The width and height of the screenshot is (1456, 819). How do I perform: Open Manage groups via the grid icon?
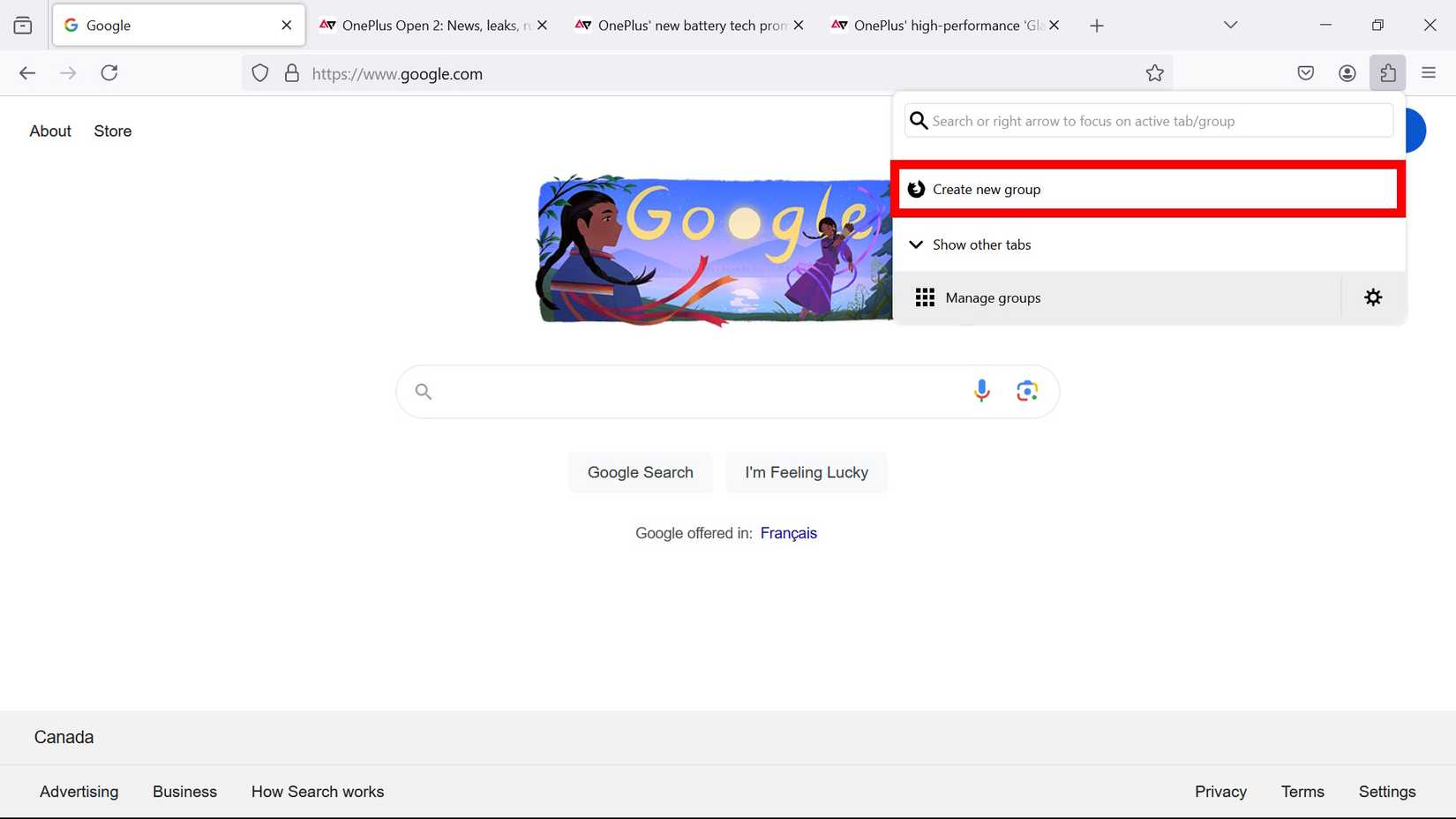[925, 297]
